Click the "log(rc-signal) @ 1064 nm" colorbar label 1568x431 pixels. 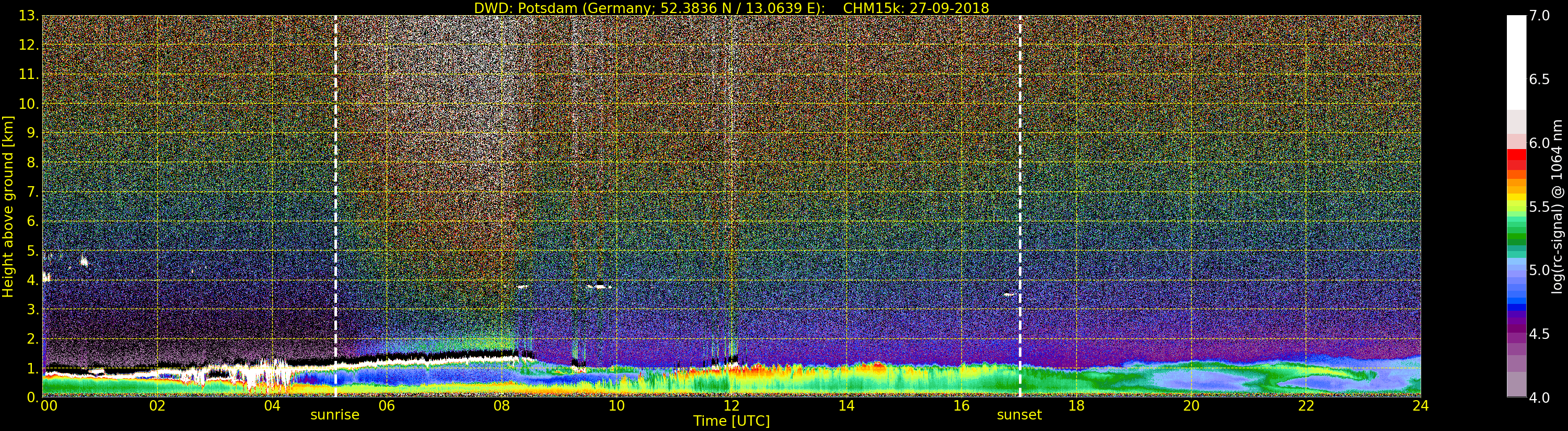point(1557,207)
